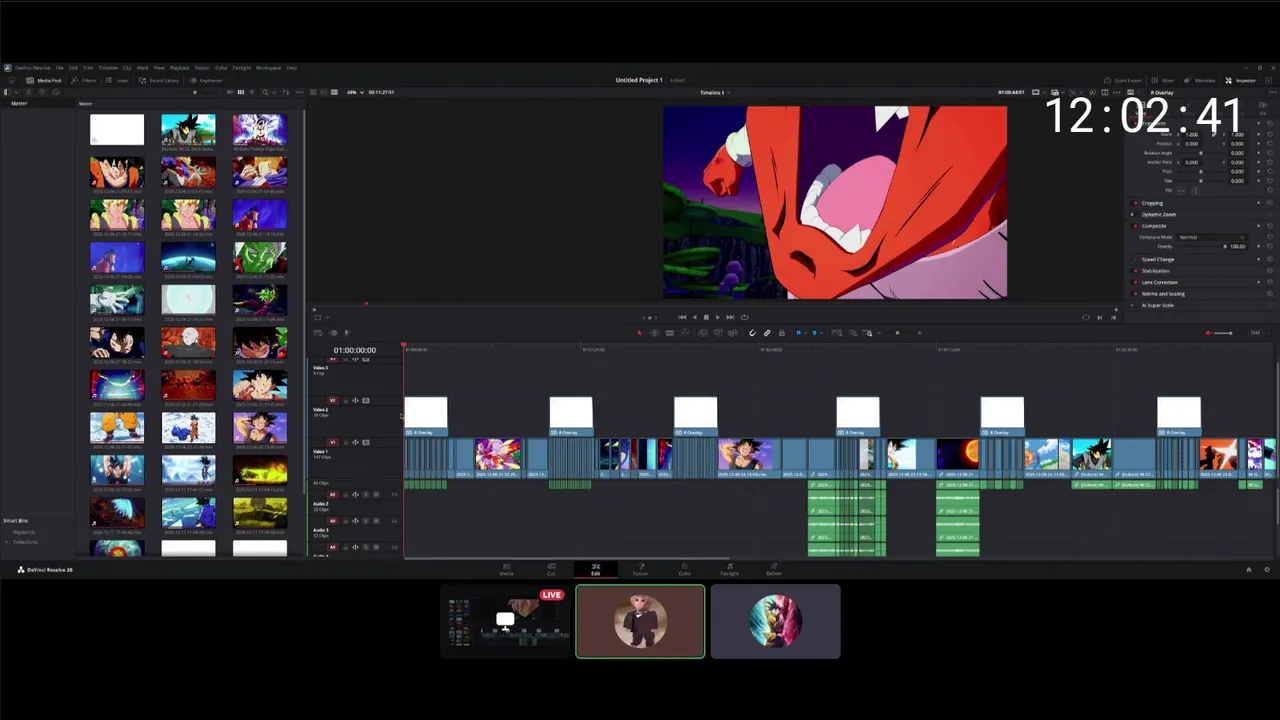Click the Flip vertical button
1280x720 pixels.
point(1195,190)
